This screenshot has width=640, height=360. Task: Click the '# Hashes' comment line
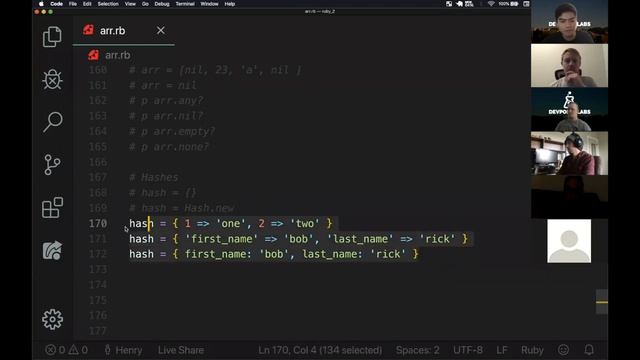(x=154, y=178)
